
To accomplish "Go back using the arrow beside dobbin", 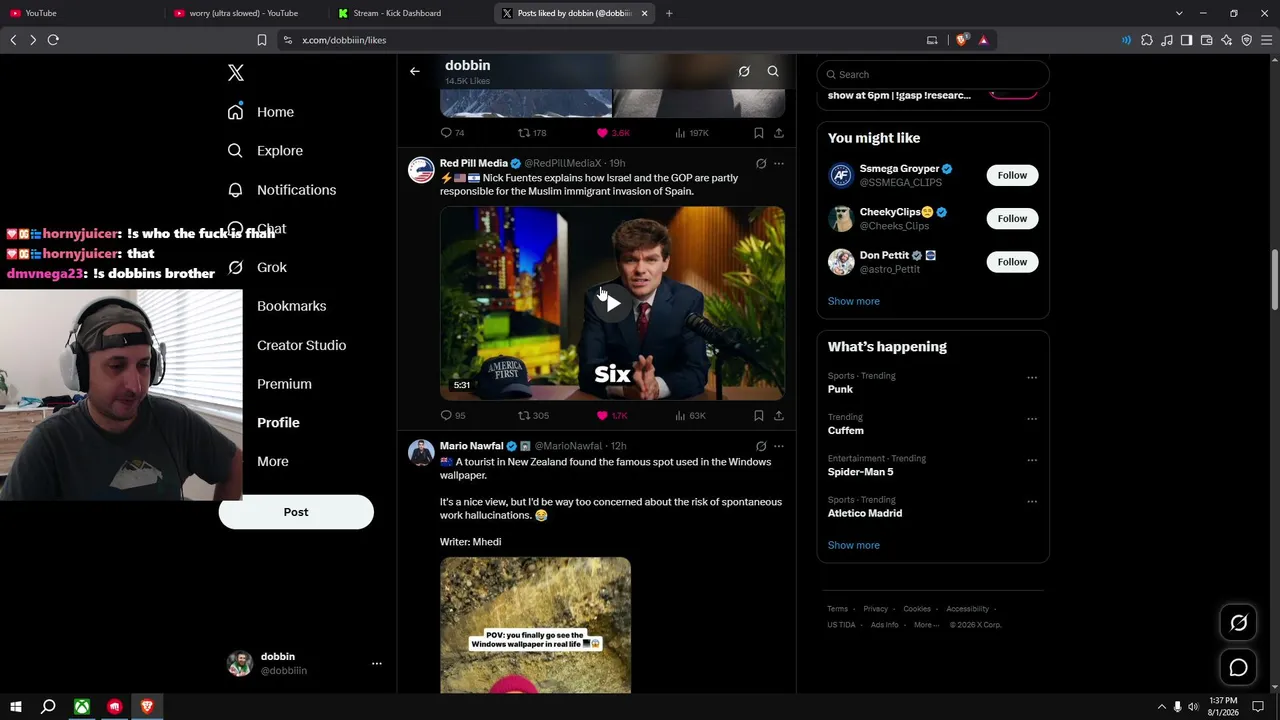I will [415, 71].
